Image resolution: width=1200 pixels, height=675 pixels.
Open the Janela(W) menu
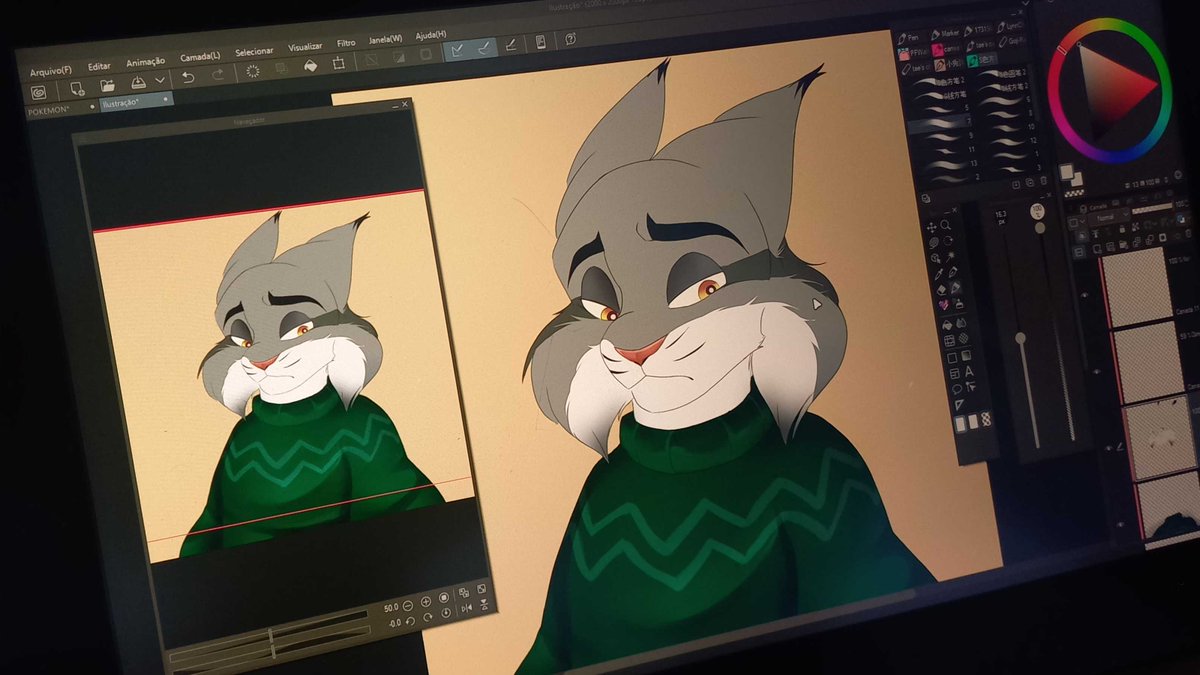click(385, 40)
